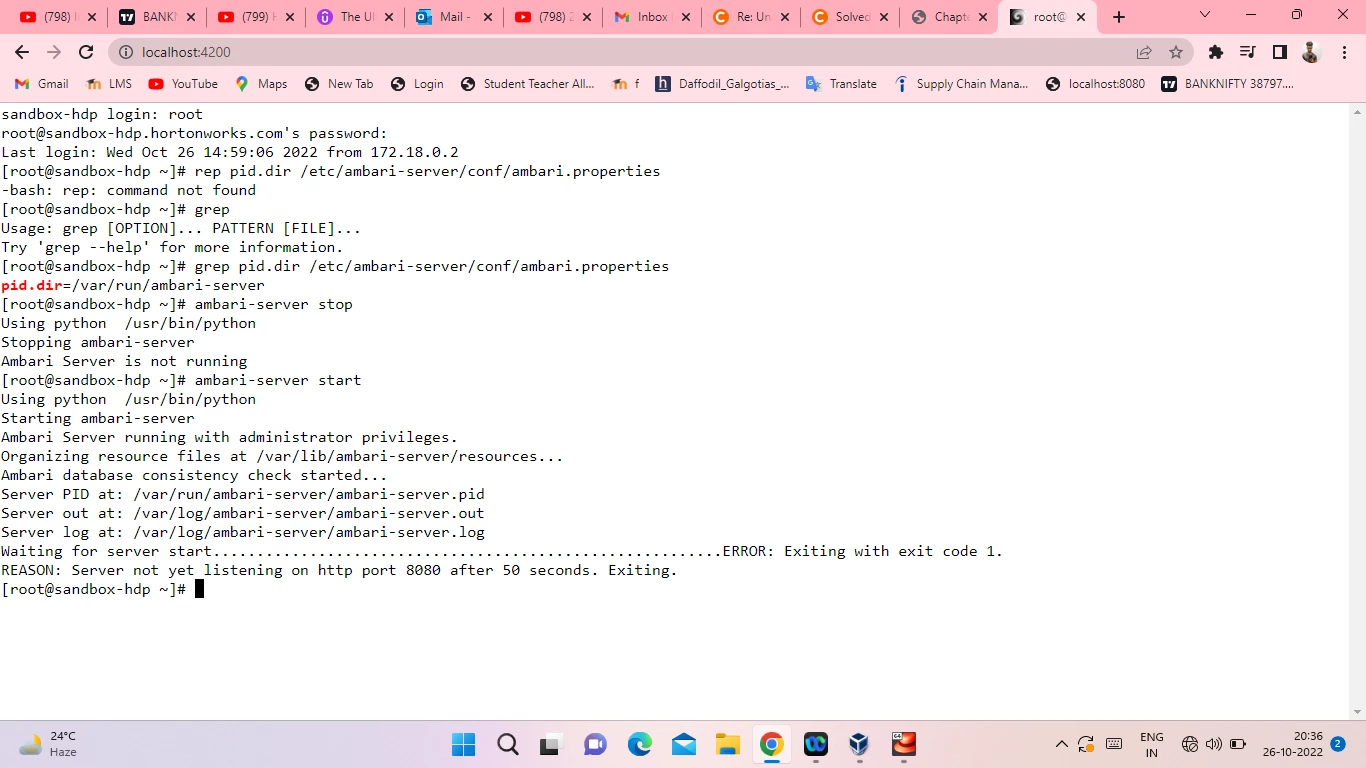Open VirtualBox from the taskbar
The width and height of the screenshot is (1366, 768).
859,744
